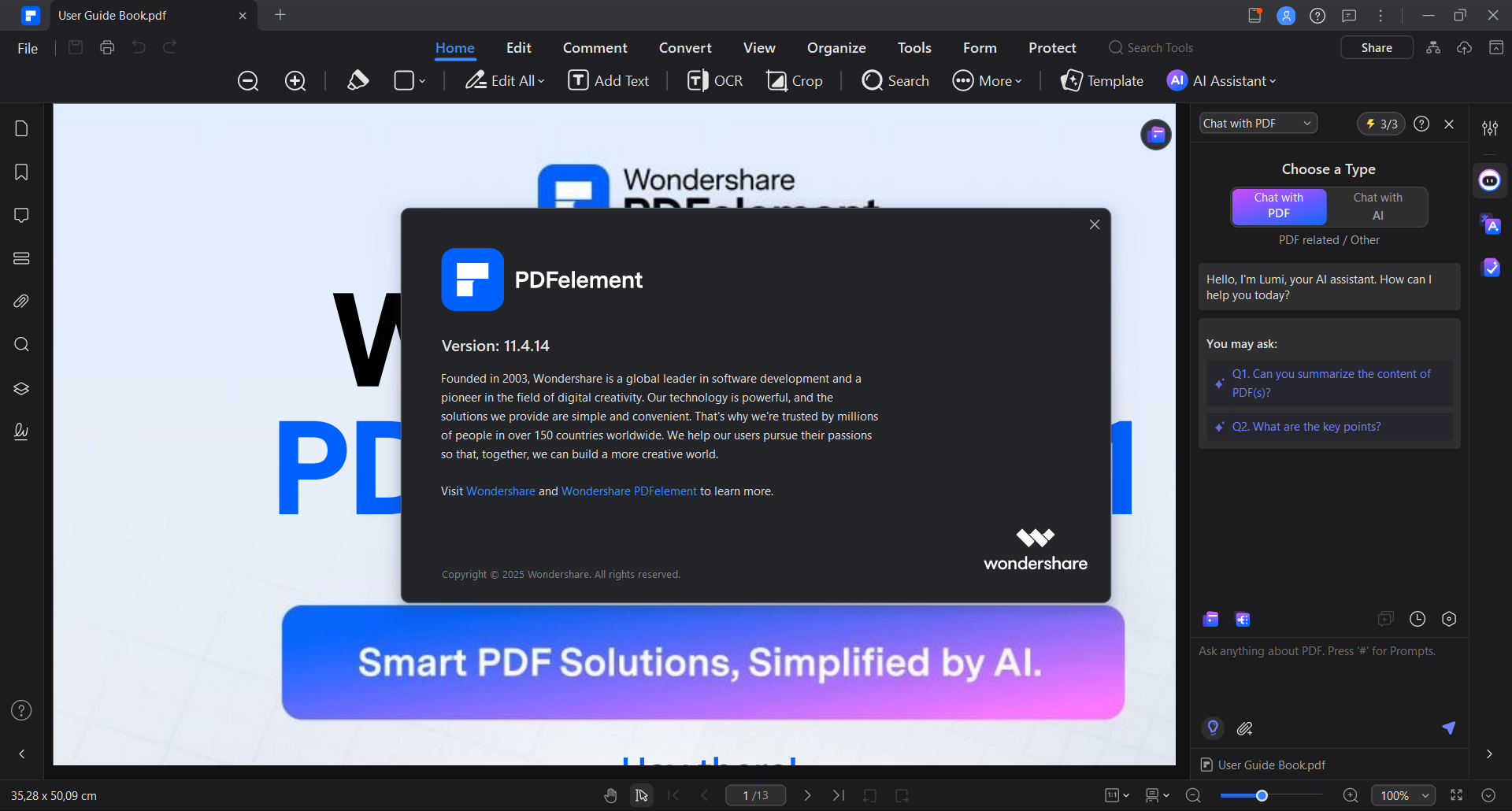Click the Save icon in top bar

click(x=76, y=47)
